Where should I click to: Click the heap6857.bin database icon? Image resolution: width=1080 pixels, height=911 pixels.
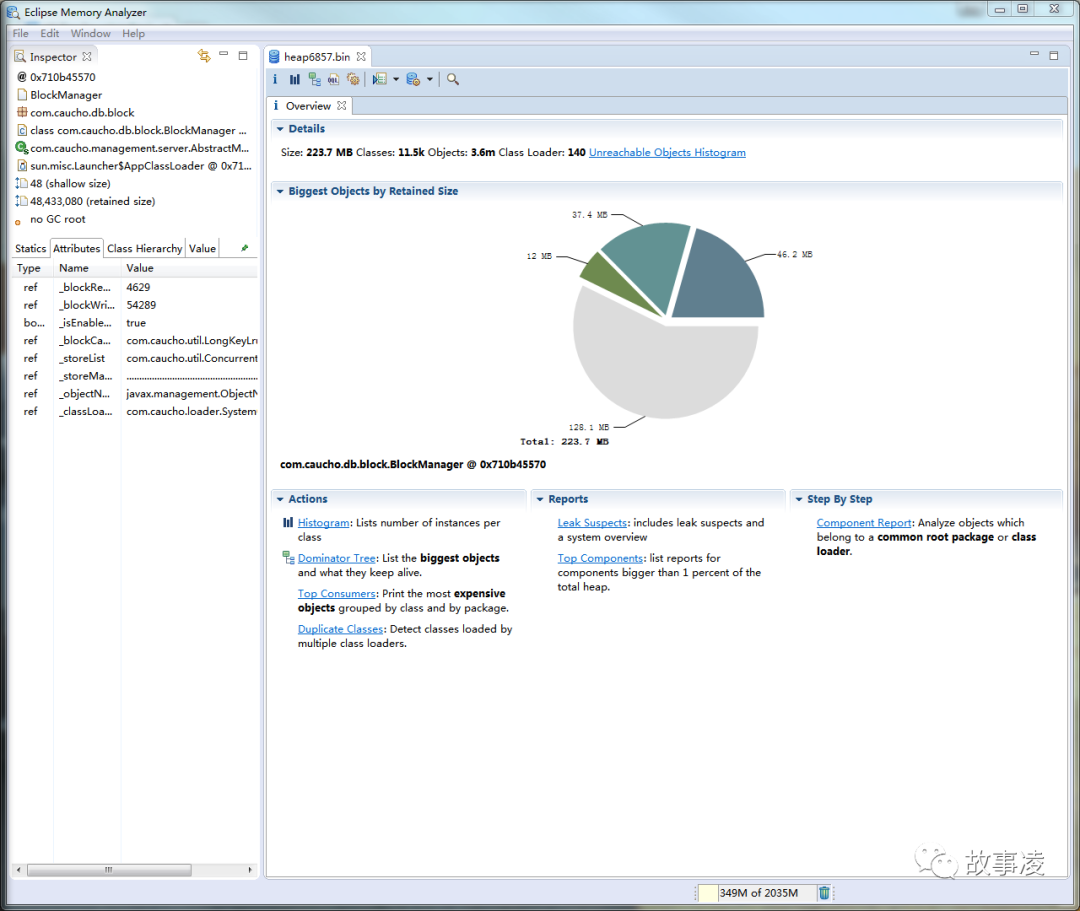274,56
